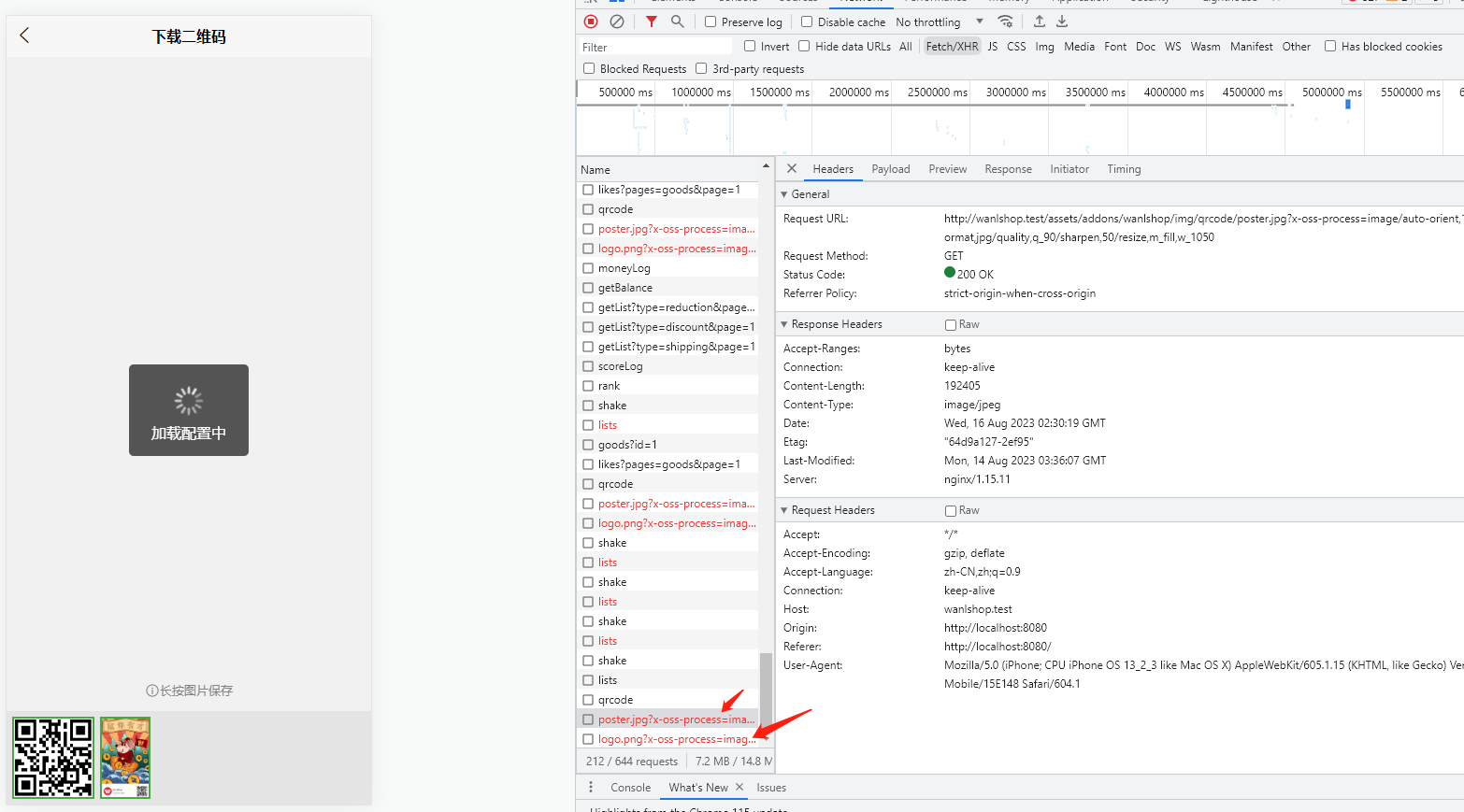1464x812 pixels.
Task: Open the QR code thumbnail image
Action: click(x=53, y=757)
